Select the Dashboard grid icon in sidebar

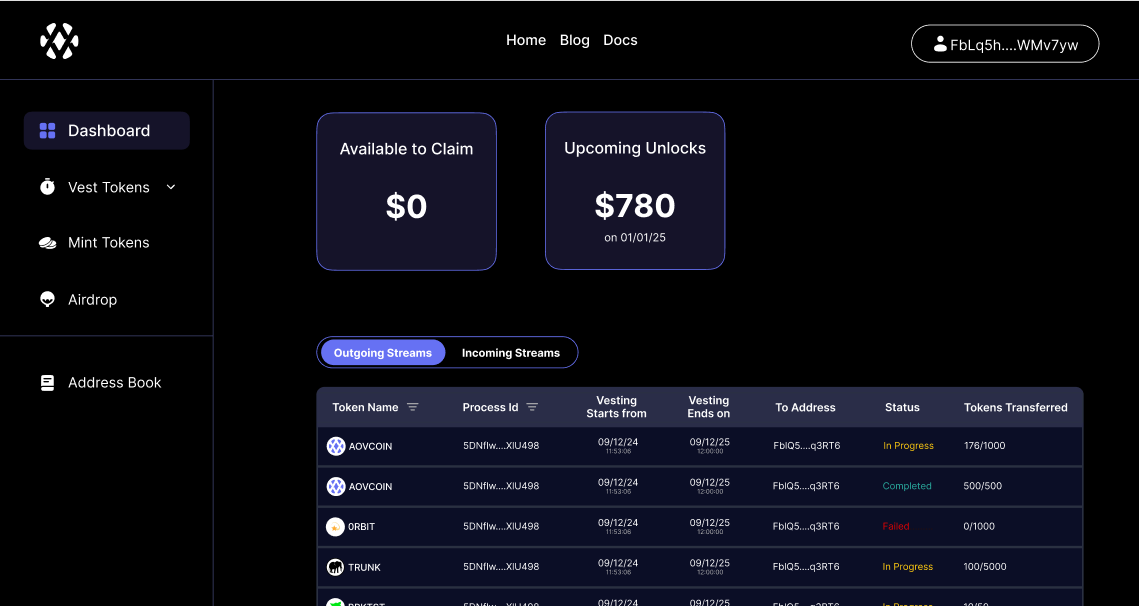tap(46, 130)
